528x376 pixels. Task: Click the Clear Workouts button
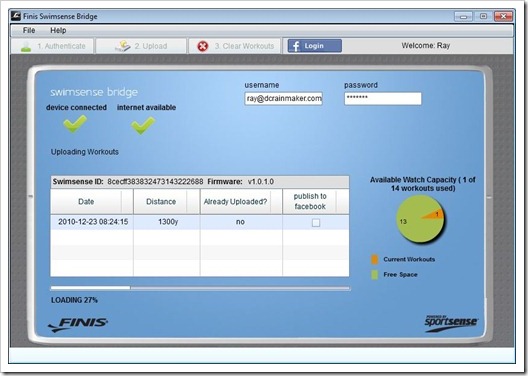235,46
